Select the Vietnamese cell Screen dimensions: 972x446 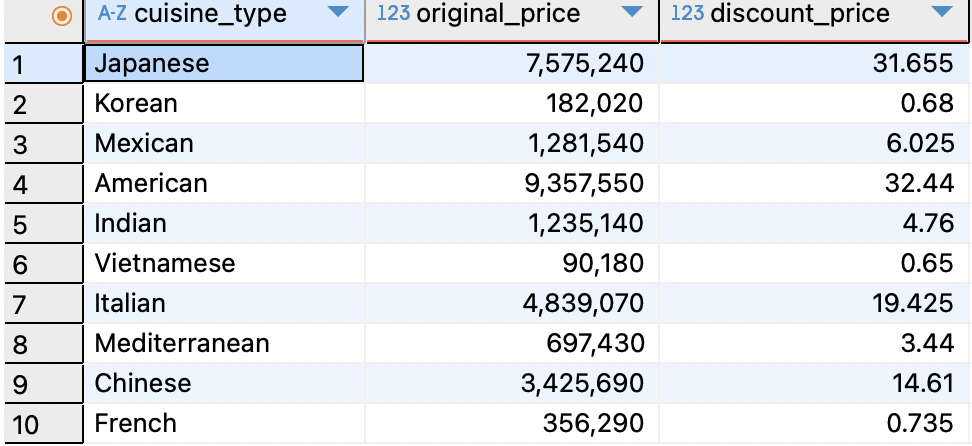coord(224,264)
